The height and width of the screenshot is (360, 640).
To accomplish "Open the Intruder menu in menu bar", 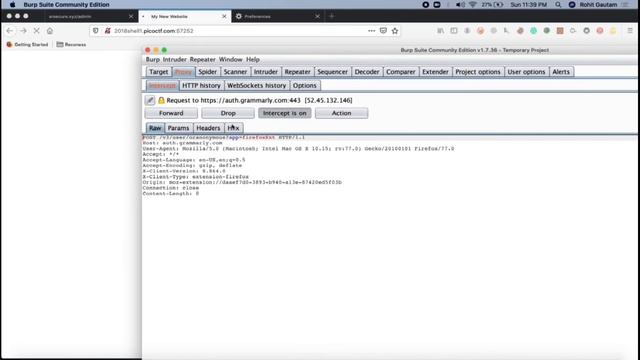I will (x=174, y=60).
